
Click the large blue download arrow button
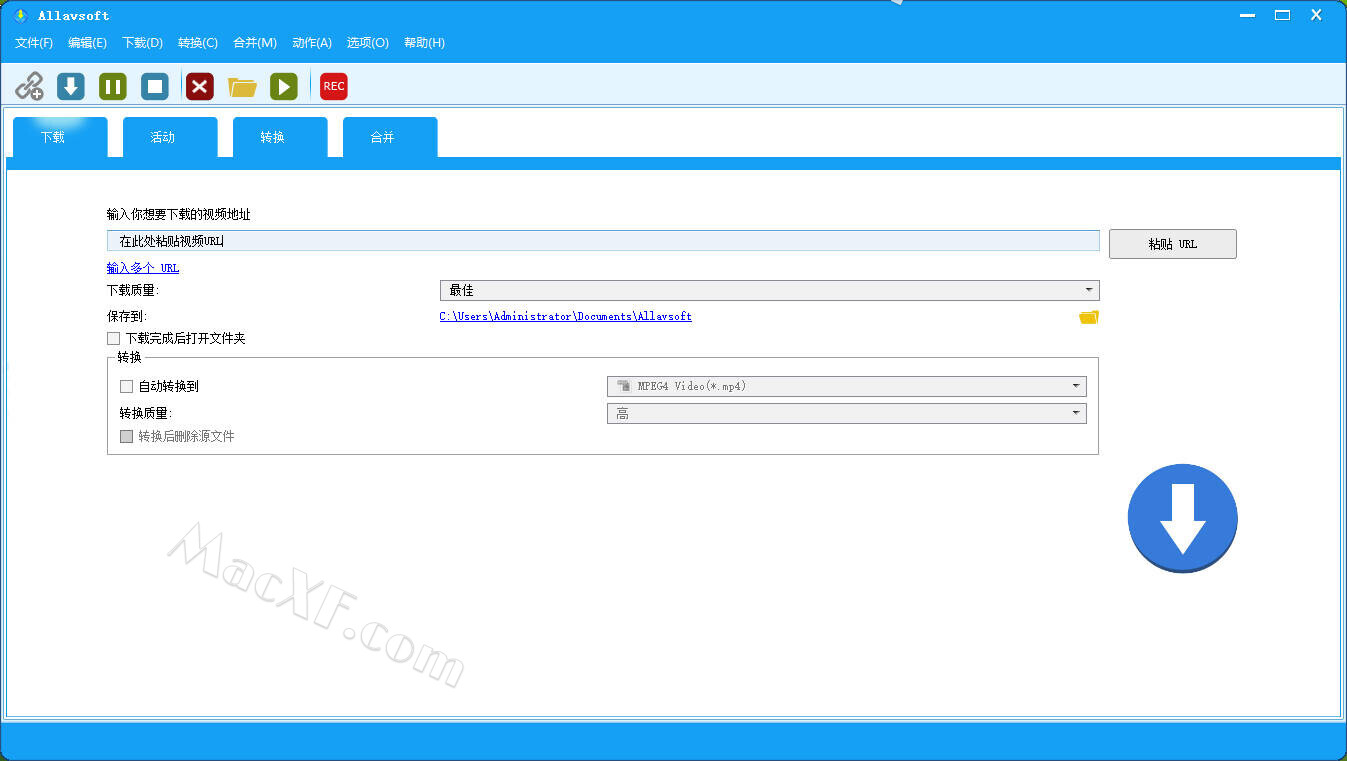(x=1183, y=518)
